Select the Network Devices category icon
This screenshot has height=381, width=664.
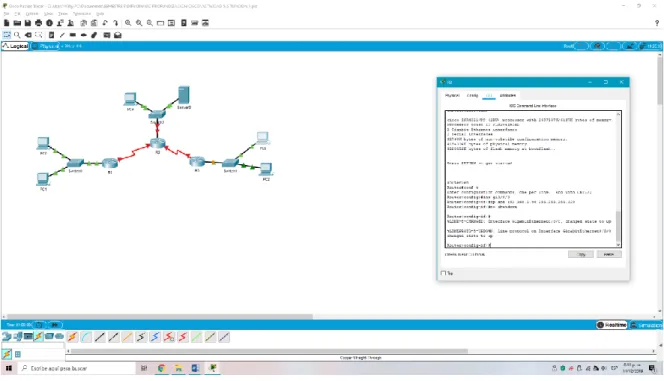coord(7,337)
